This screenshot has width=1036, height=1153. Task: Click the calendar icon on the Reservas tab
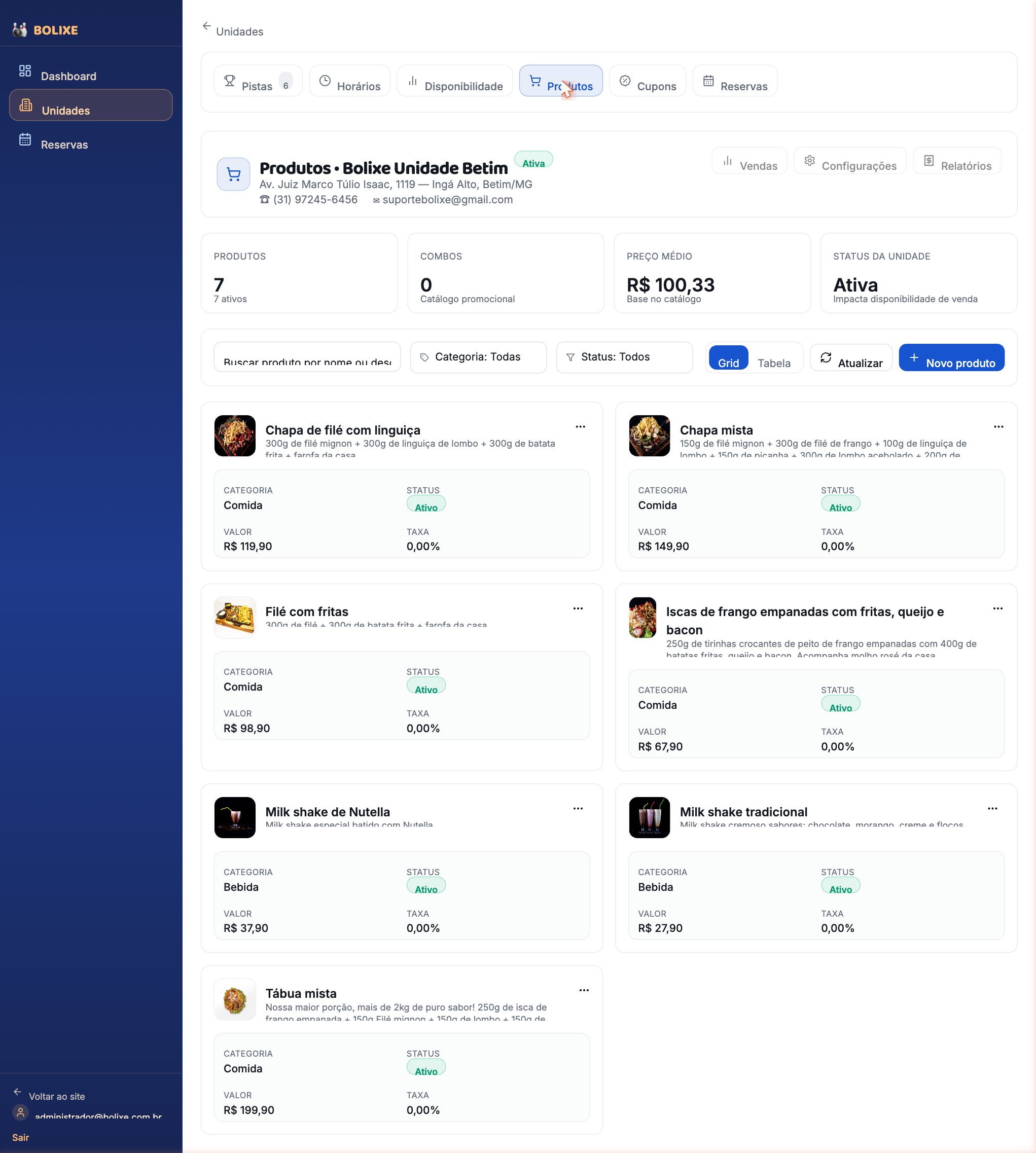coord(708,81)
